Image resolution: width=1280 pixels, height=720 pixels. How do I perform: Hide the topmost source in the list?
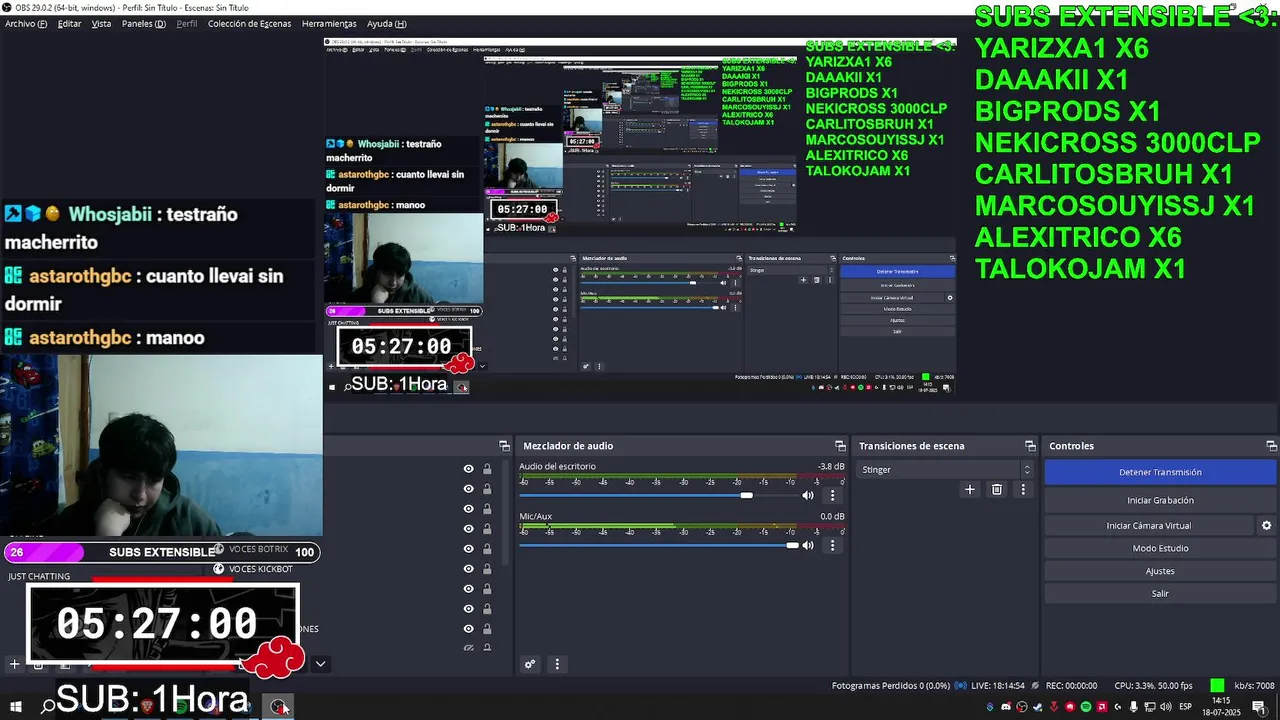point(468,468)
